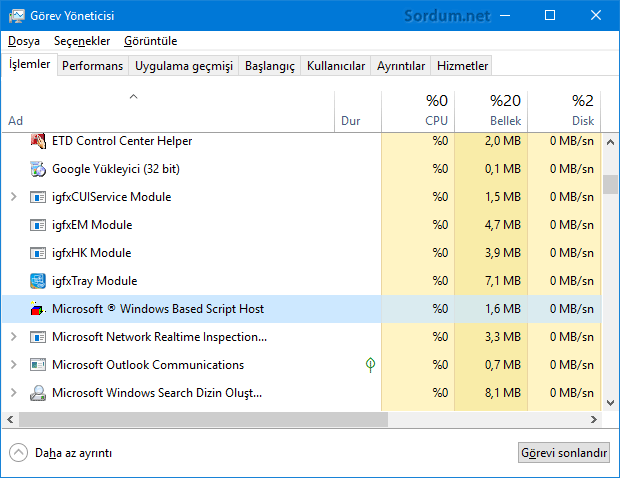
Task: Expand the igfxCUIService Module row
Action: coord(13,196)
